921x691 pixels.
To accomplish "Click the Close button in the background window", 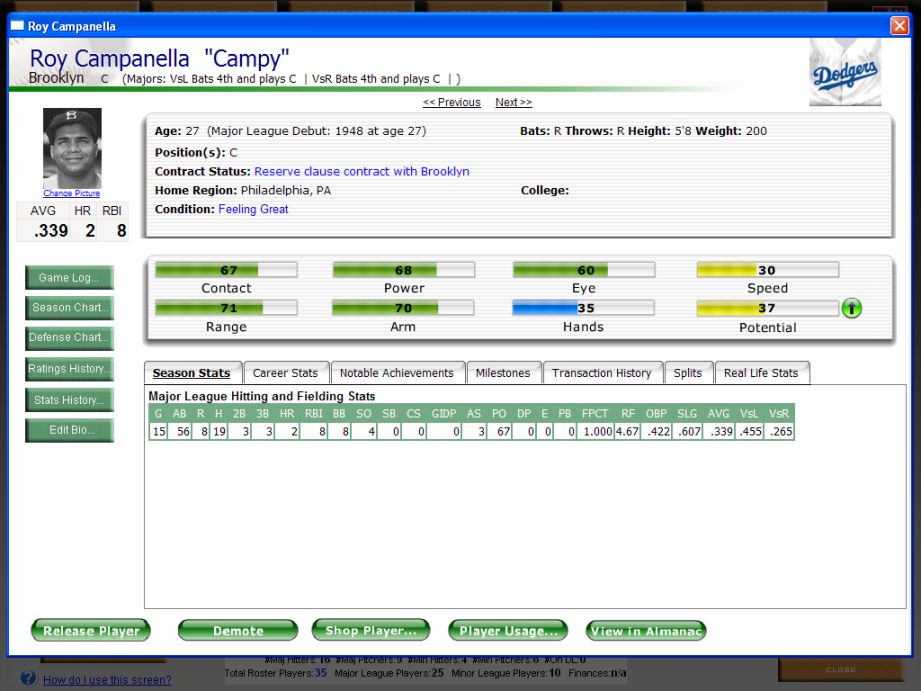I will pyautogui.click(x=841, y=670).
